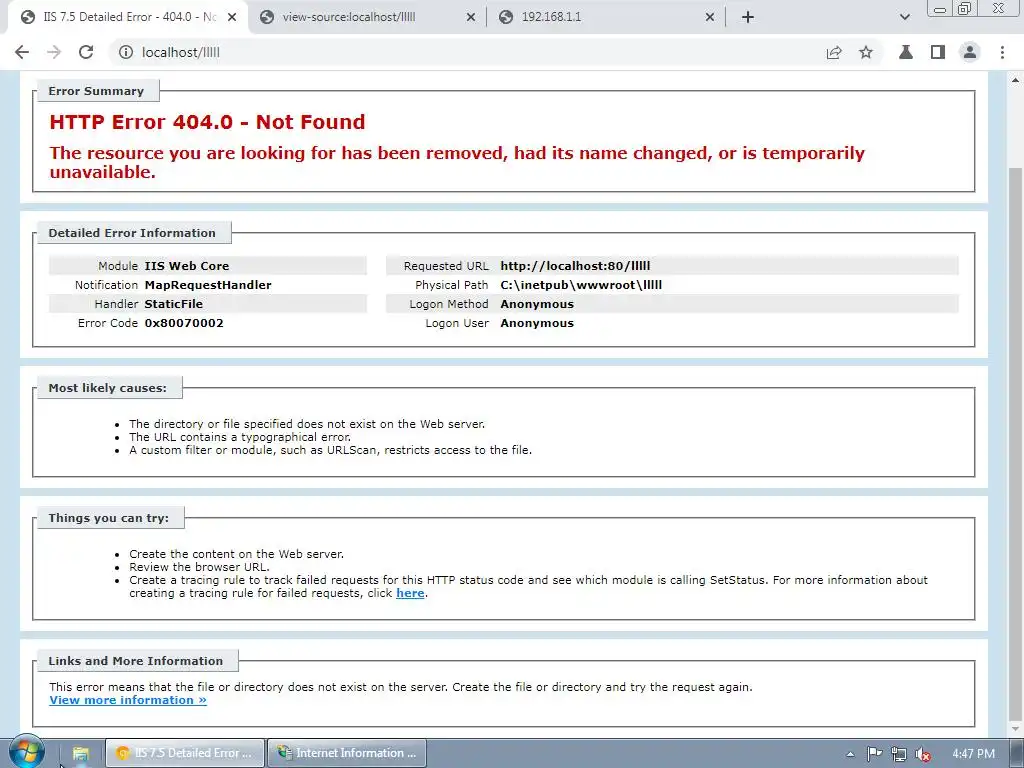The width and height of the screenshot is (1024, 768).
Task: Click 'The URL contains a typographical error.' bullet
Action: click(240, 437)
